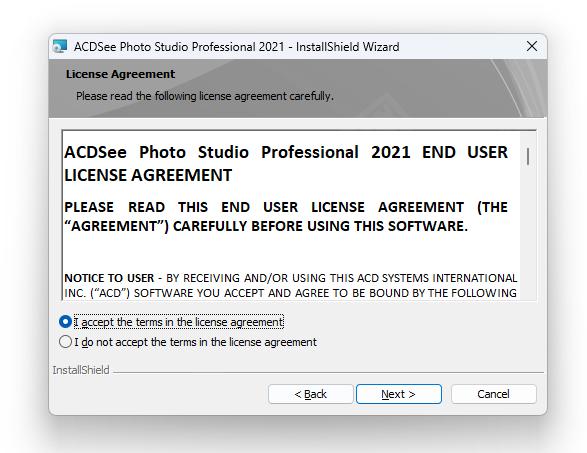This screenshot has width=587, height=453.
Task: Return to the previous page with Back
Action: 311,394
